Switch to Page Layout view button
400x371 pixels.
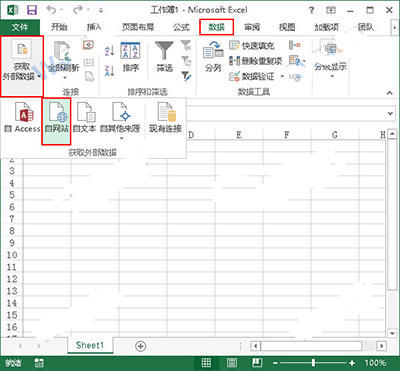click(x=232, y=363)
